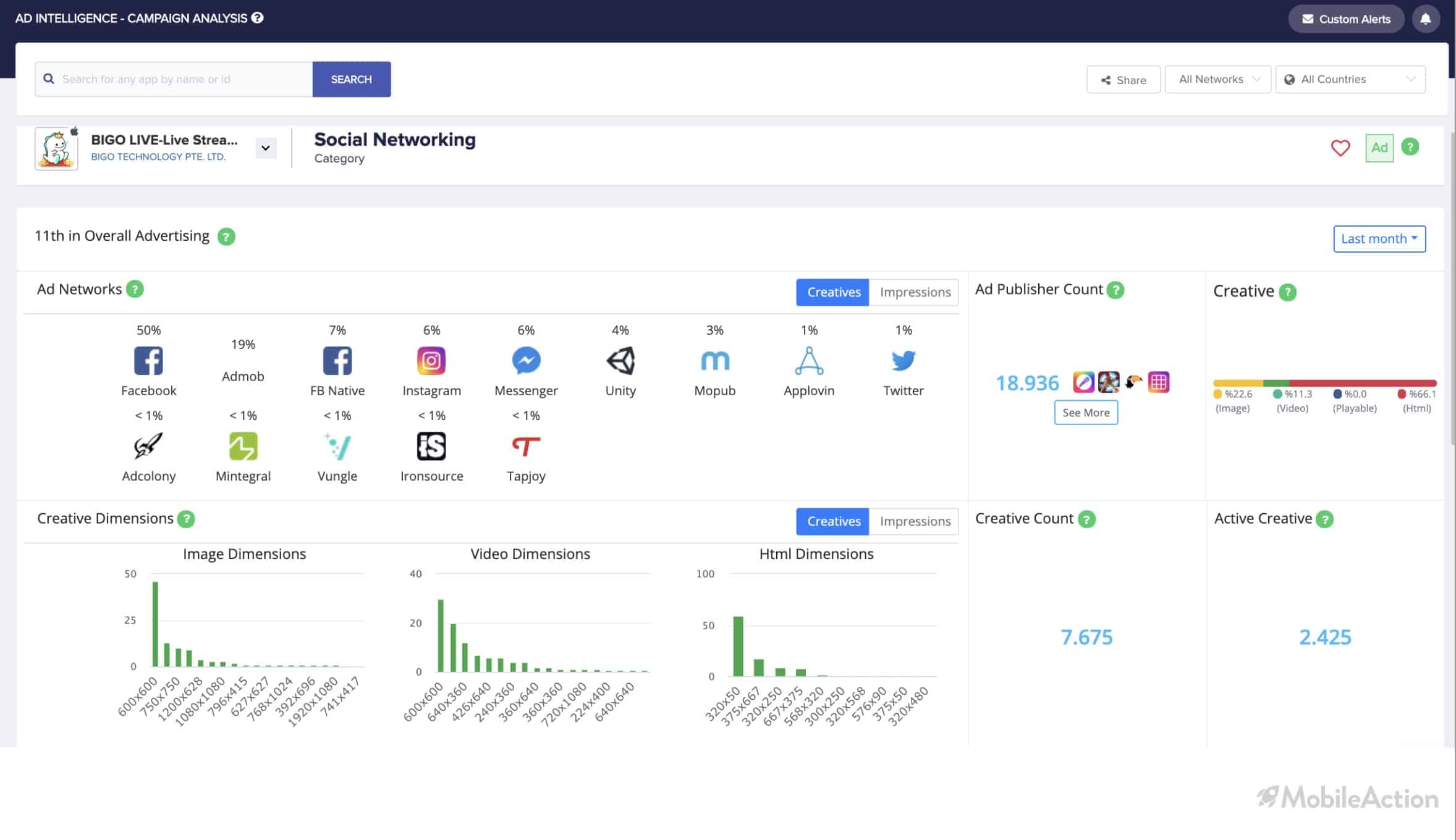This screenshot has height=840, width=1456.
Task: Open the pink grid publisher app thumbnail
Action: pos(1159,382)
